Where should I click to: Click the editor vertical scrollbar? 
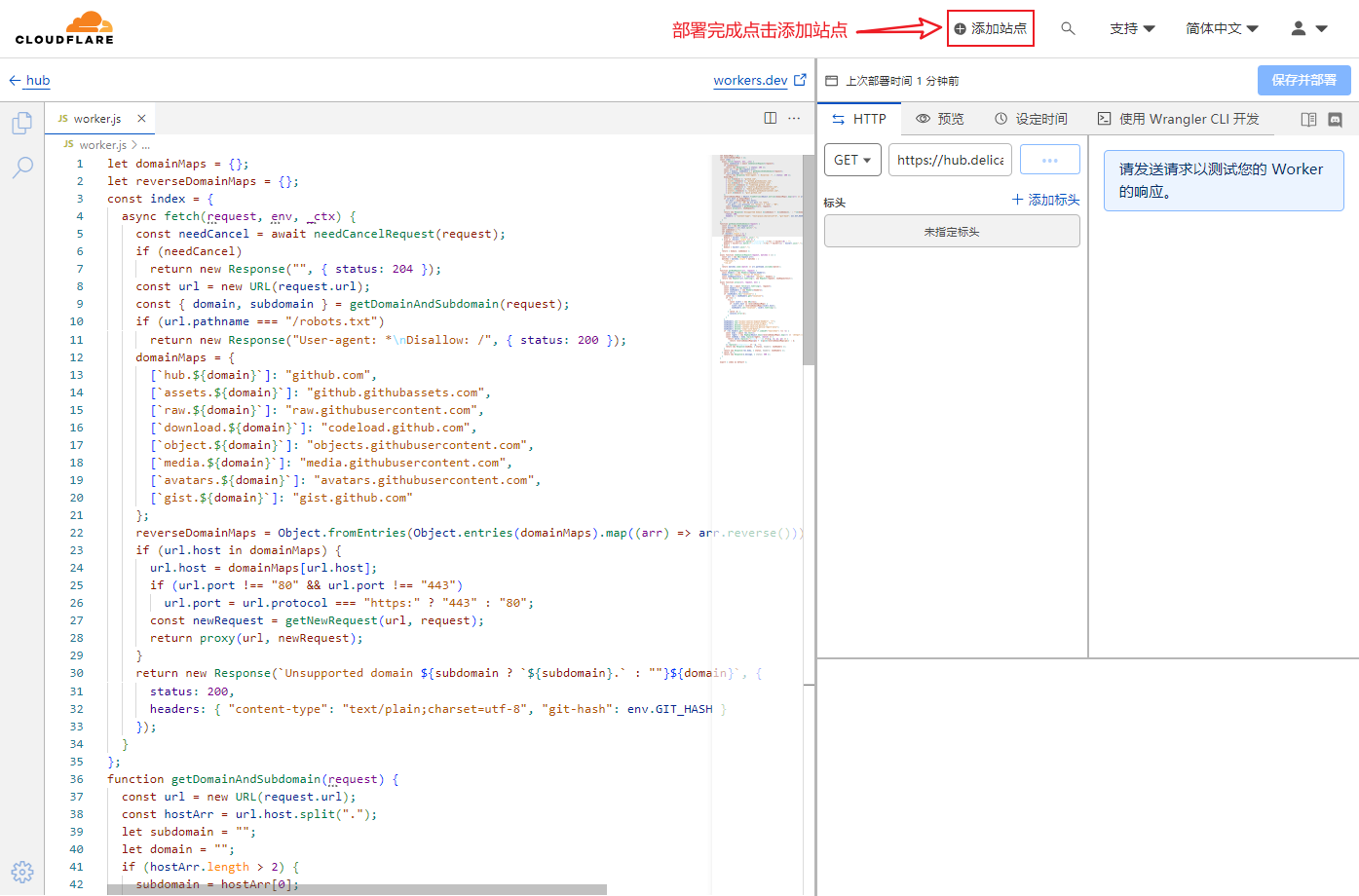tap(809, 259)
